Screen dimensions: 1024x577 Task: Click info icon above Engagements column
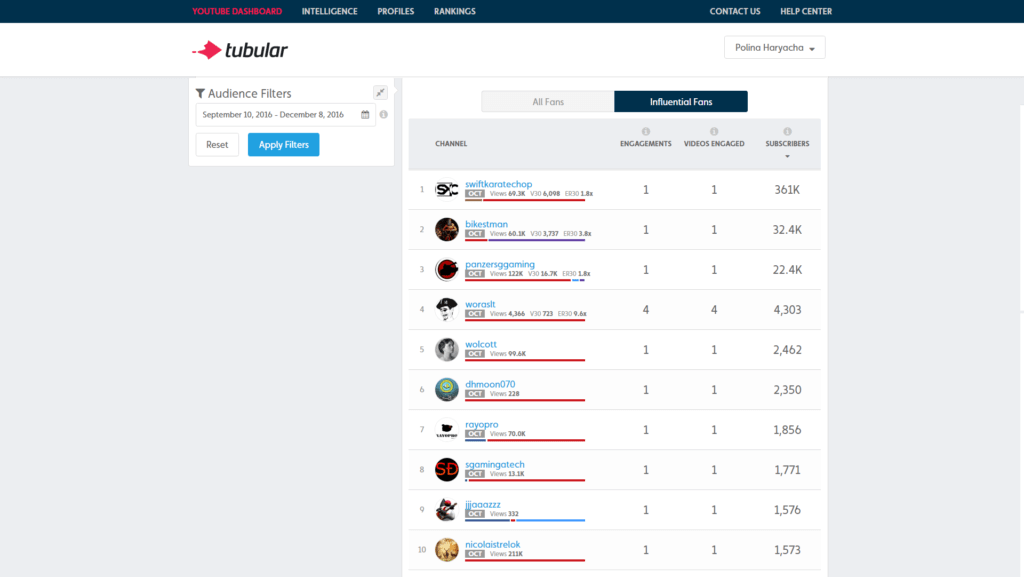(x=646, y=131)
